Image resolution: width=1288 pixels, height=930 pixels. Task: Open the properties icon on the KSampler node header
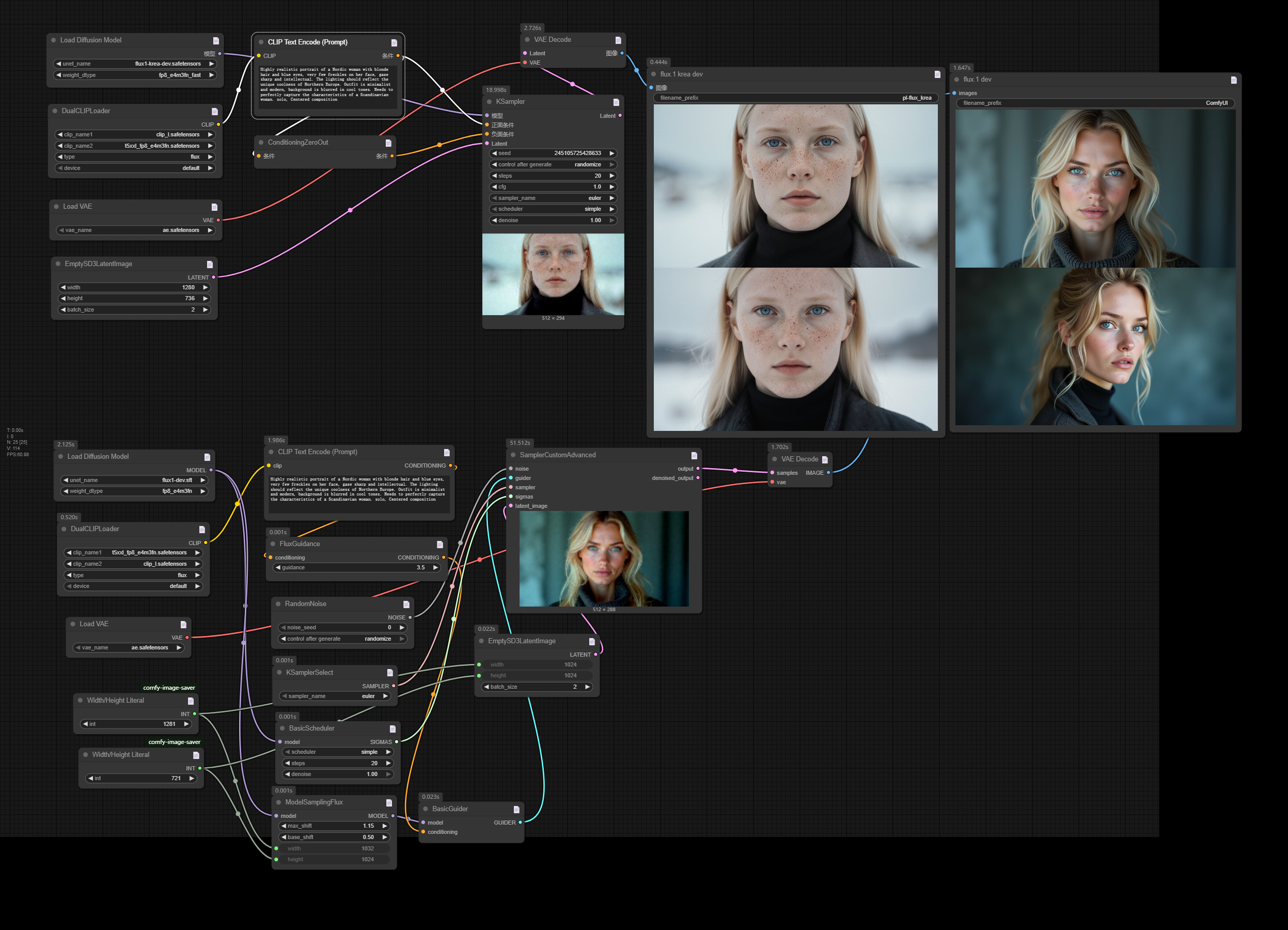click(616, 102)
